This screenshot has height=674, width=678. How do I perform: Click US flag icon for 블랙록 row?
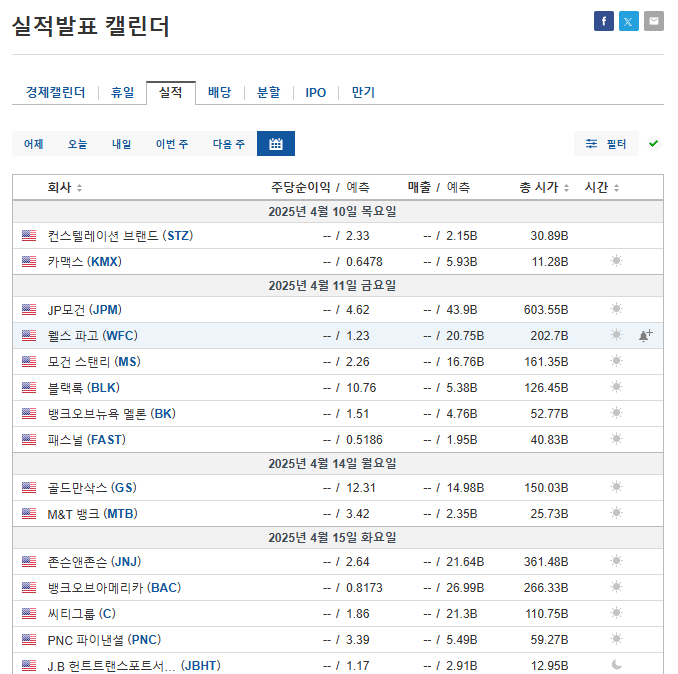(29, 387)
